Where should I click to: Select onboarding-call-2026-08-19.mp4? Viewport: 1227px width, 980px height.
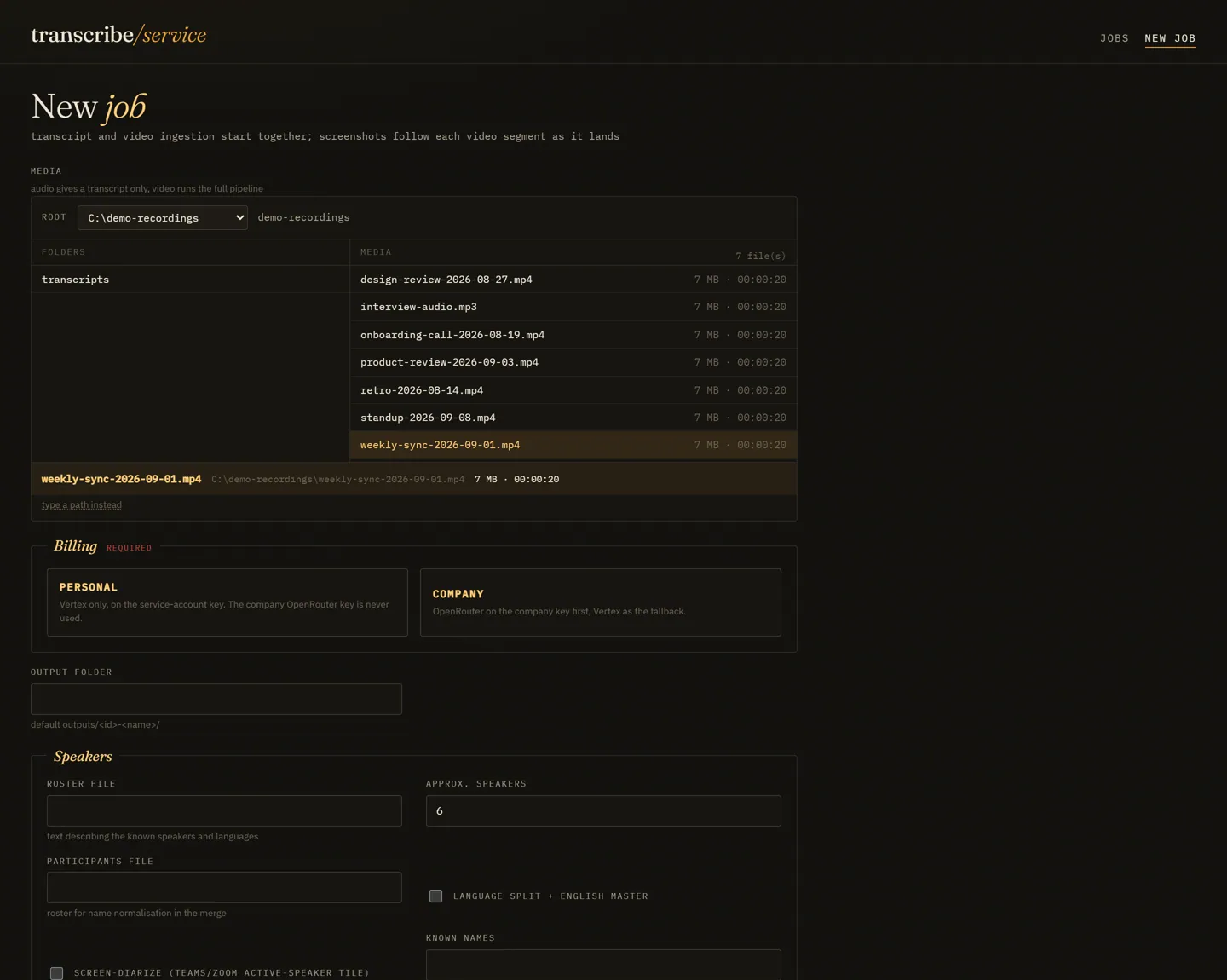coord(573,335)
